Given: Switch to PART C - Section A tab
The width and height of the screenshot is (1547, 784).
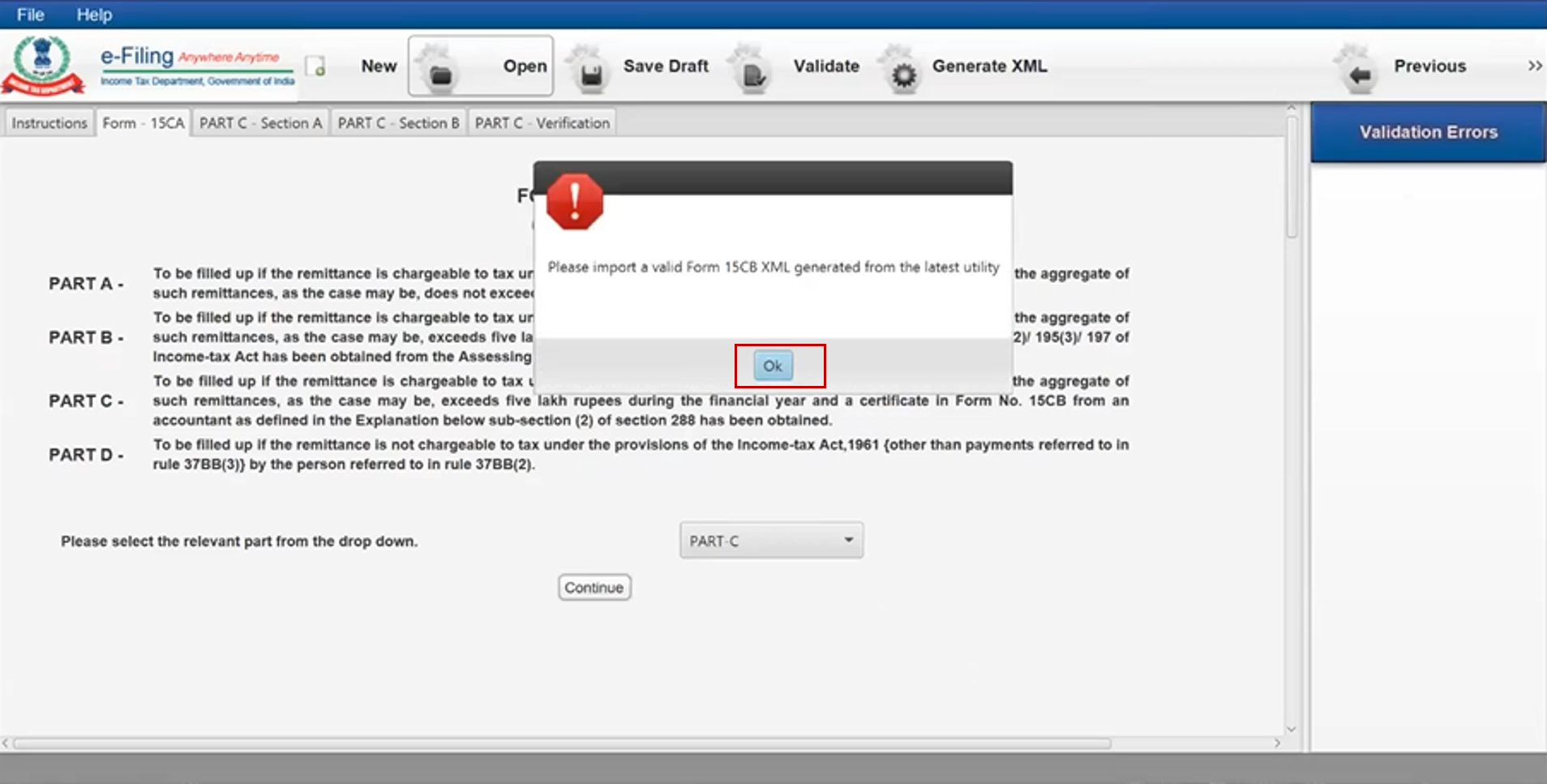Looking at the screenshot, I should pyautogui.click(x=260, y=123).
